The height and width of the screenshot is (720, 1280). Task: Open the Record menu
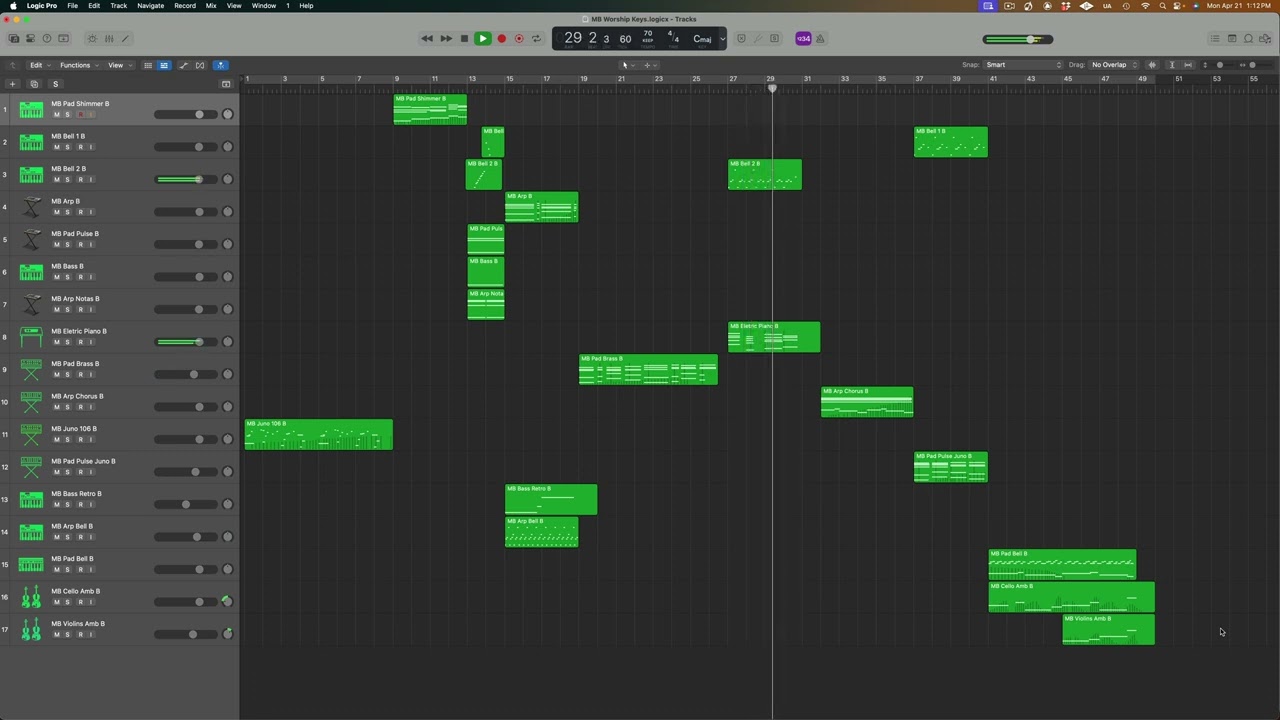[x=185, y=6]
